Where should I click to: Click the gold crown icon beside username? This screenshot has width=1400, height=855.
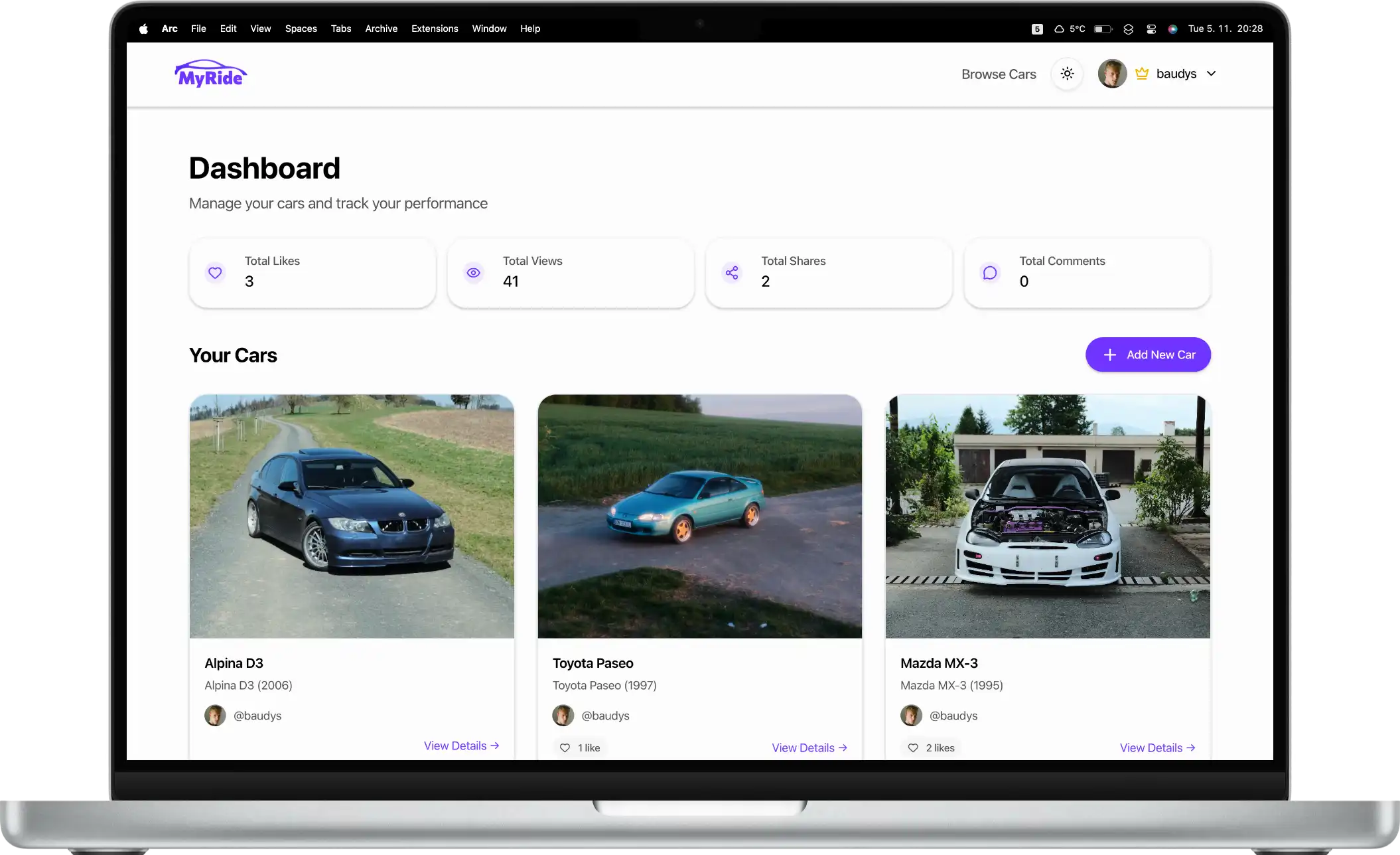[x=1141, y=74]
